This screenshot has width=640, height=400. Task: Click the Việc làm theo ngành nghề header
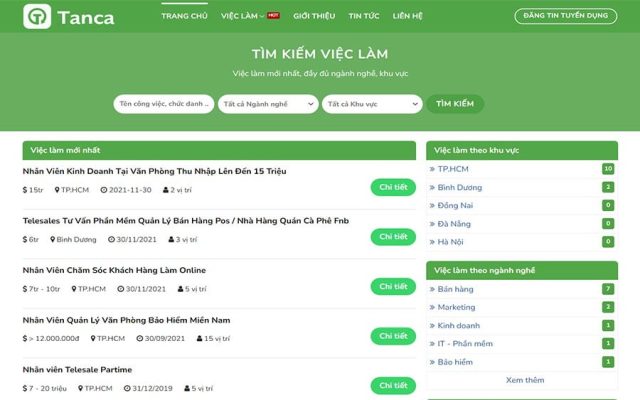(522, 270)
